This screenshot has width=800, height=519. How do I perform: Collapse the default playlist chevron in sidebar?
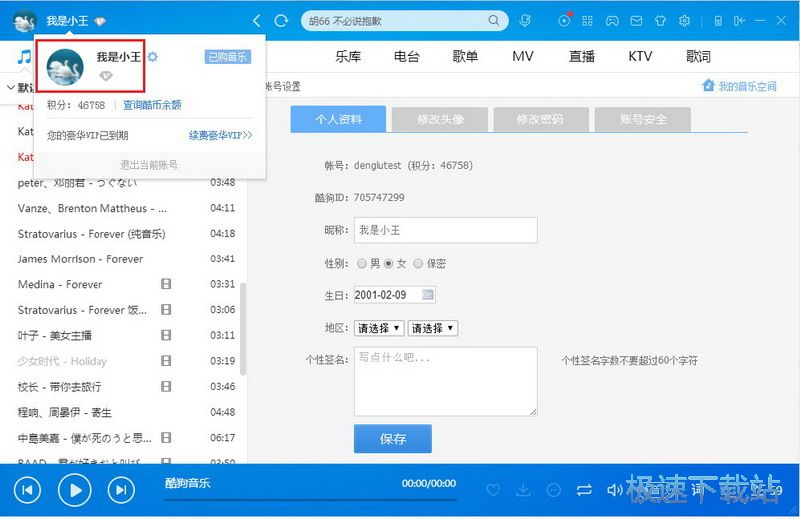click(x=10, y=88)
